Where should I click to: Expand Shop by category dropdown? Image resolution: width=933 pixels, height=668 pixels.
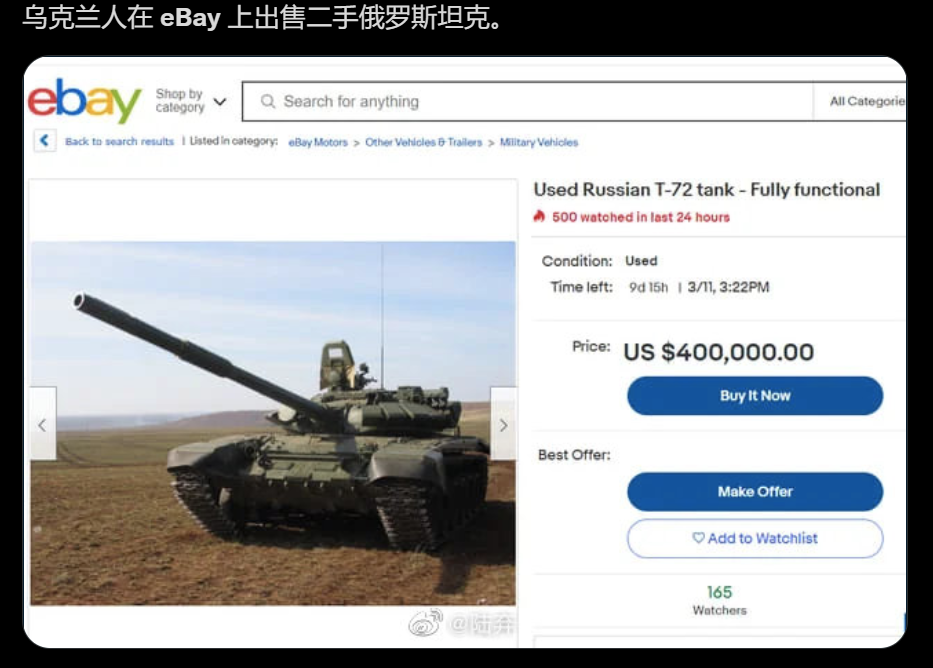pos(191,101)
